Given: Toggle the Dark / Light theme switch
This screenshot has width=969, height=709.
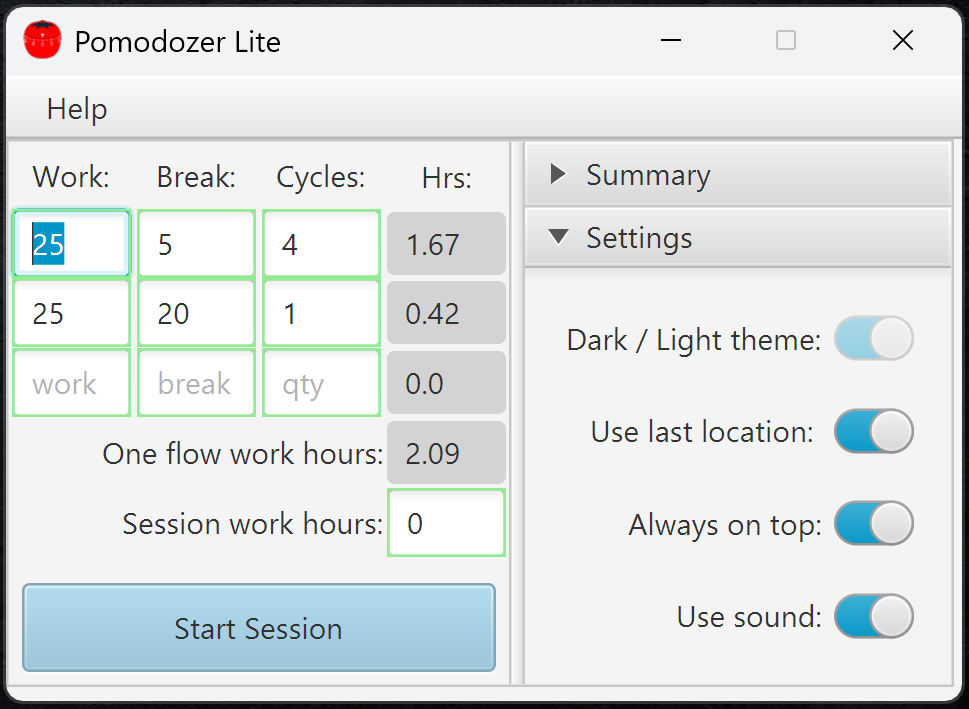Looking at the screenshot, I should (x=873, y=338).
